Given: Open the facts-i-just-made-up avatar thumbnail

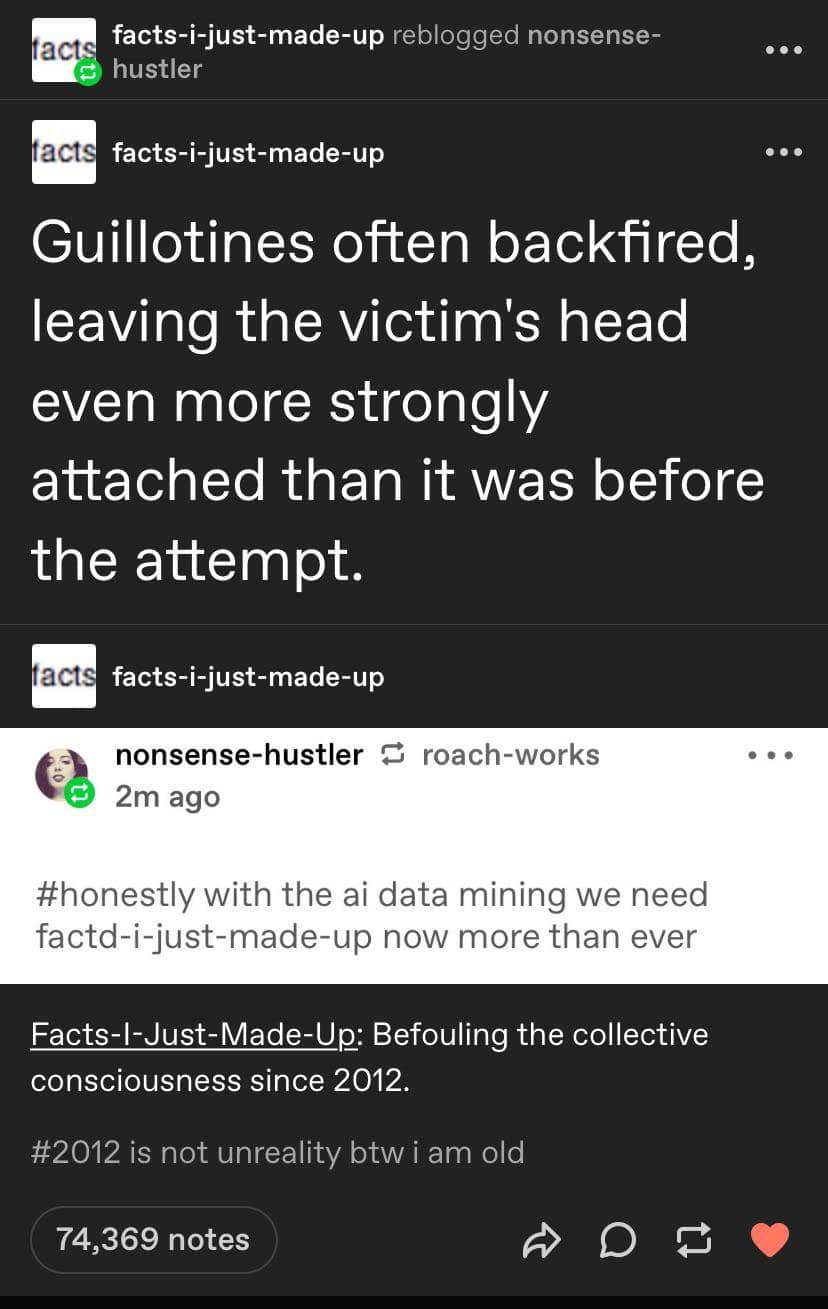Looking at the screenshot, I should click(x=63, y=151).
